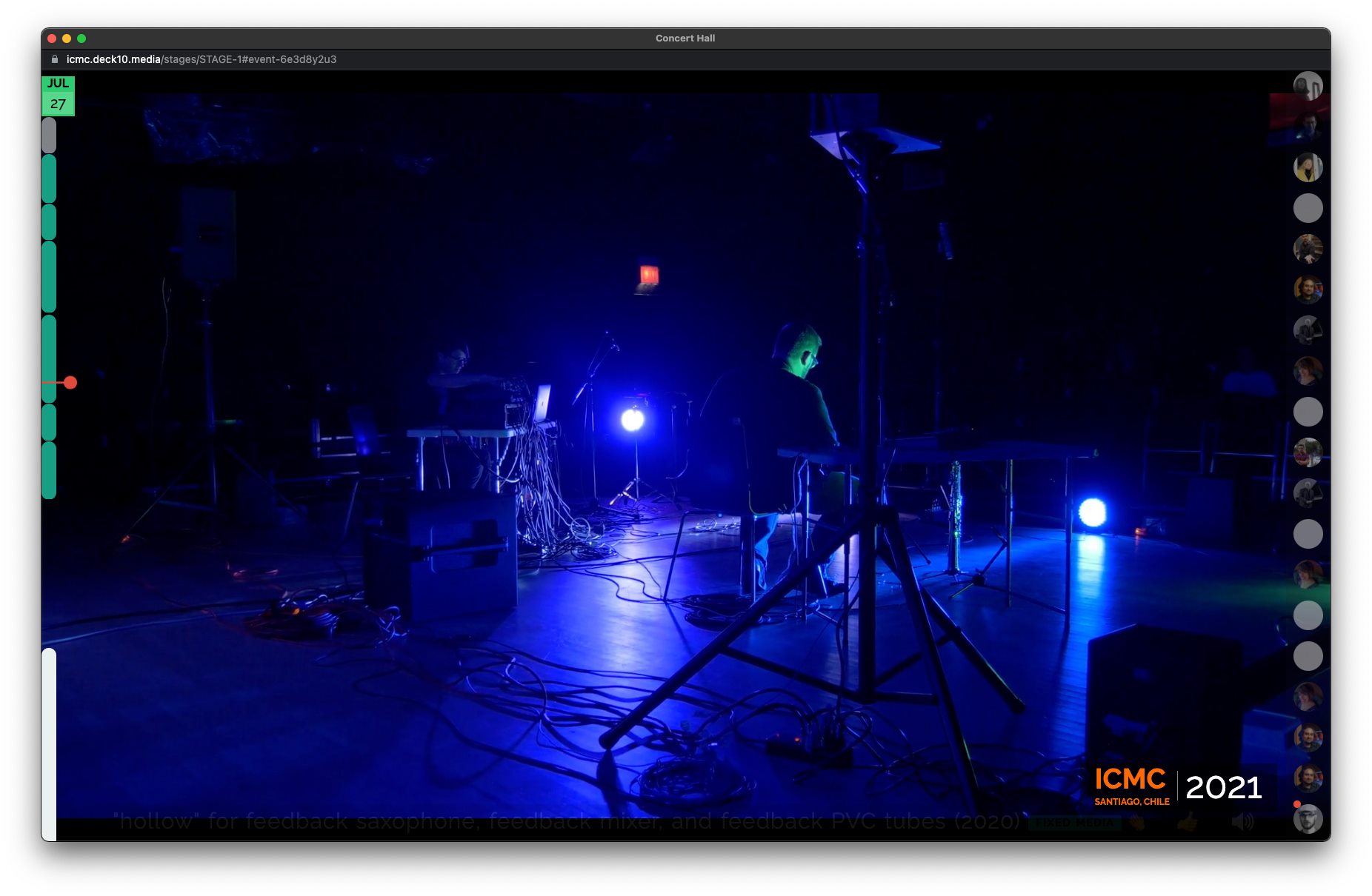Click the clapping hands reaction emoji
The image size is (1372, 896).
(1137, 821)
